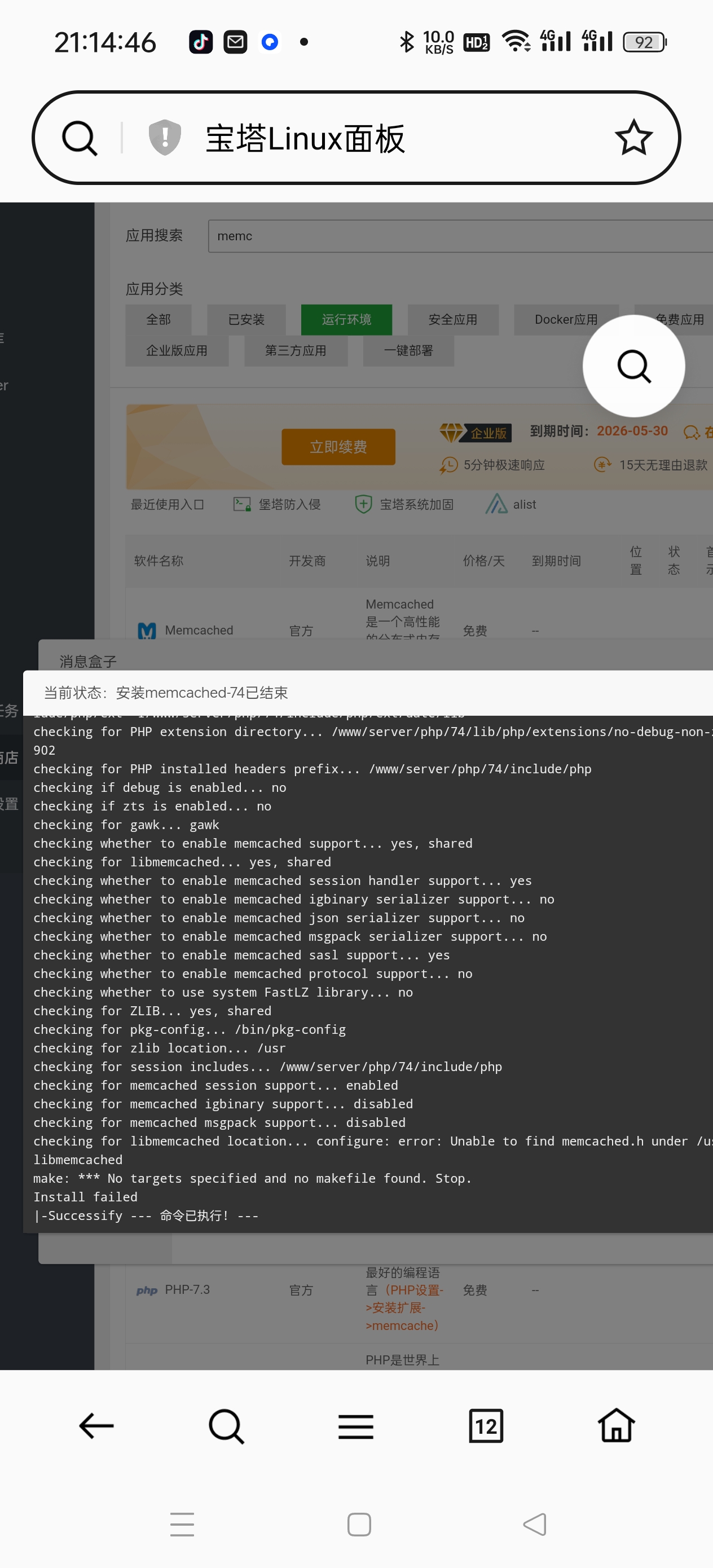Click the red PHP设置 memcache description

(x=404, y=1307)
